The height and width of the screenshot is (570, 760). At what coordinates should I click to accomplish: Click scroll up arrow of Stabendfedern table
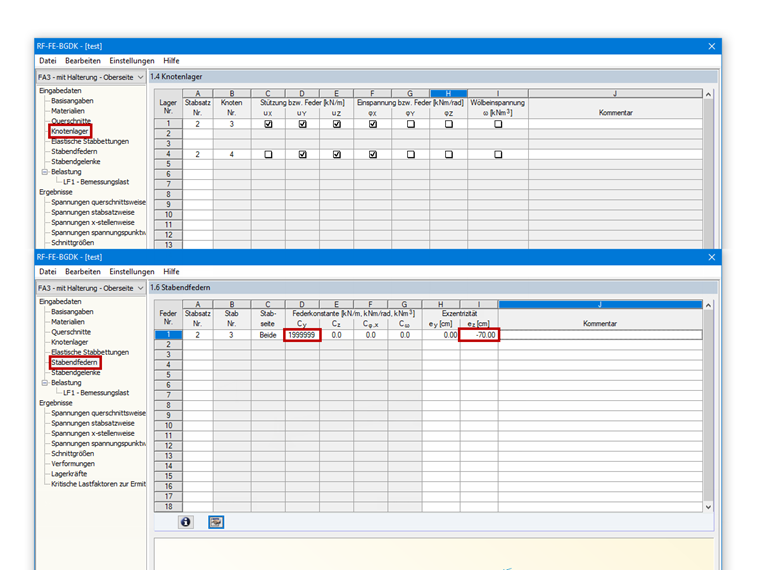pyautogui.click(x=708, y=305)
